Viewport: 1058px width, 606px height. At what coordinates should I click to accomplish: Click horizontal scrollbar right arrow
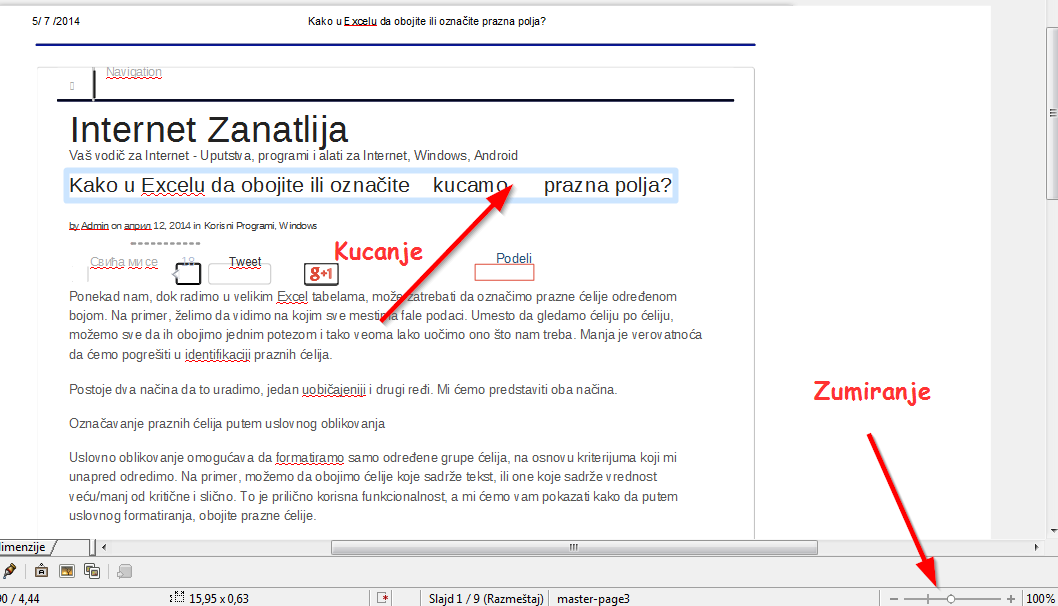pyautogui.click(x=1036, y=547)
